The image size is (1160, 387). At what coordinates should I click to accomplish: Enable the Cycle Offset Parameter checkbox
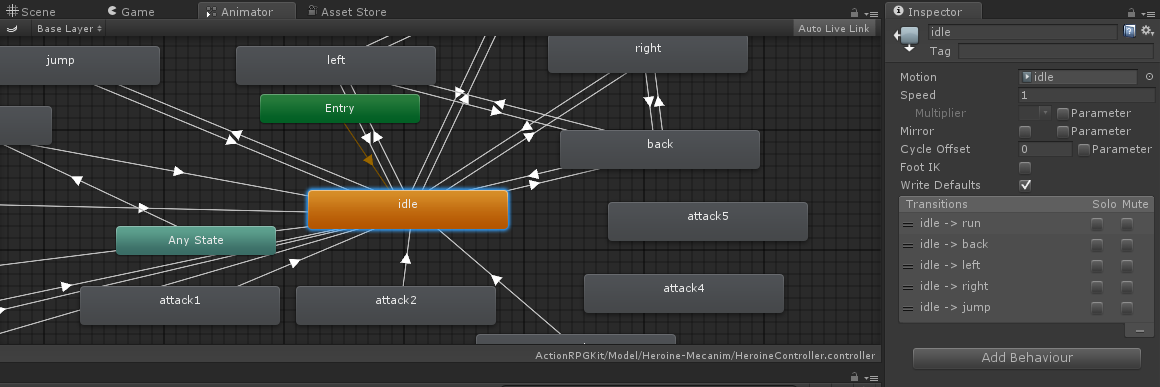point(1084,149)
